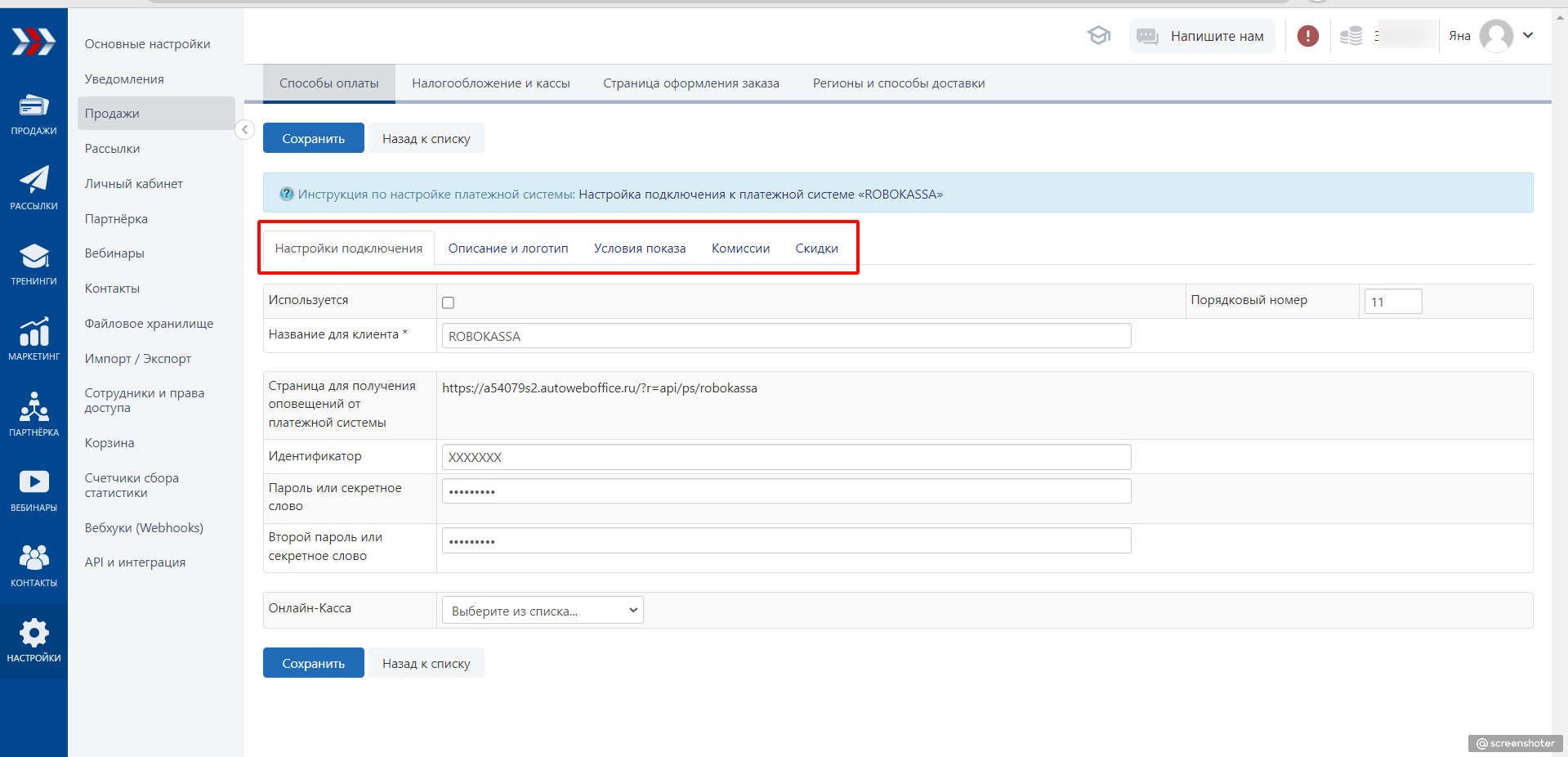Open Сотрудники и права доступа settings
1568x757 pixels.
click(145, 401)
